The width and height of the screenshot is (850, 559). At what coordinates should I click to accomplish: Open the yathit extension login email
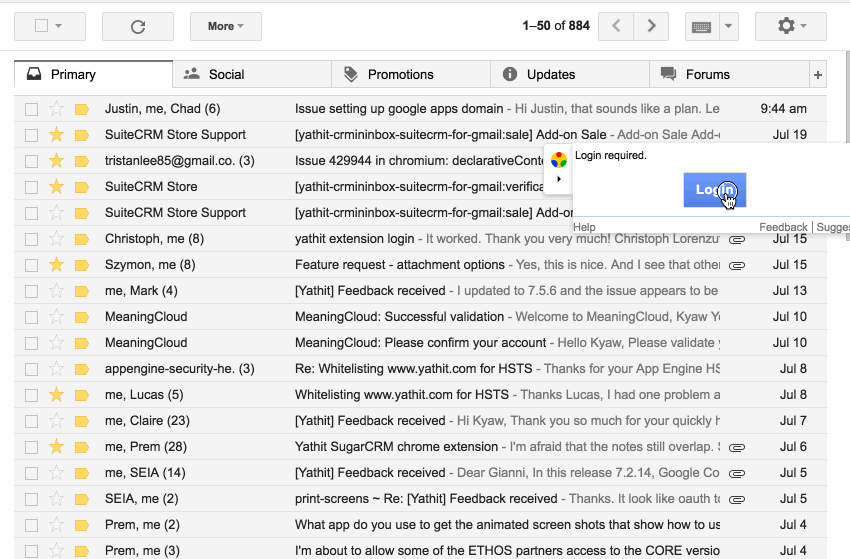420,239
